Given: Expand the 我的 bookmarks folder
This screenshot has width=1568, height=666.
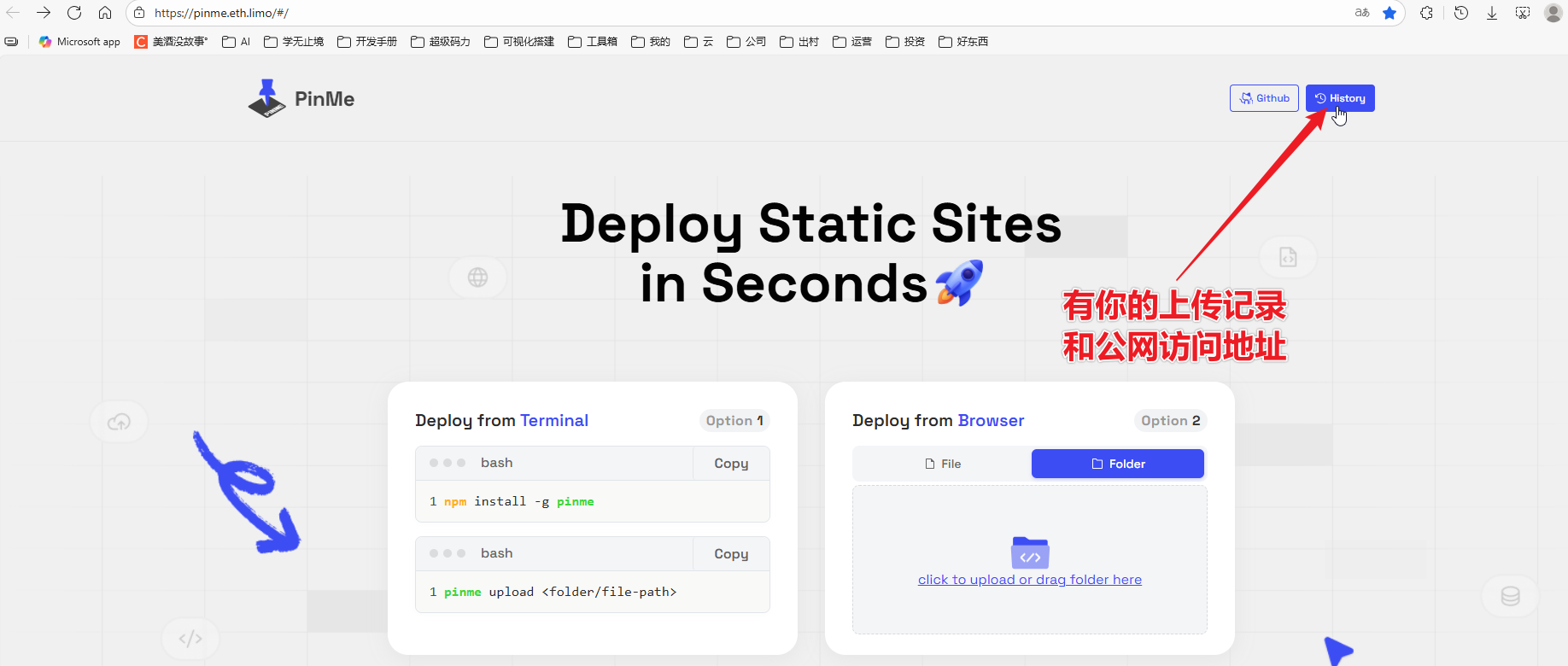Looking at the screenshot, I should [651, 41].
